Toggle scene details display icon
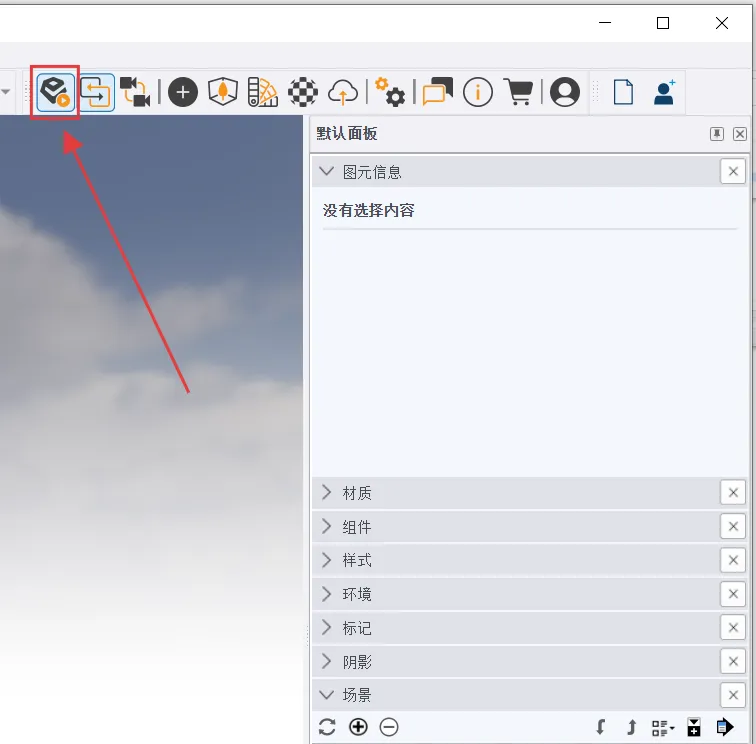756x744 pixels. [694, 727]
